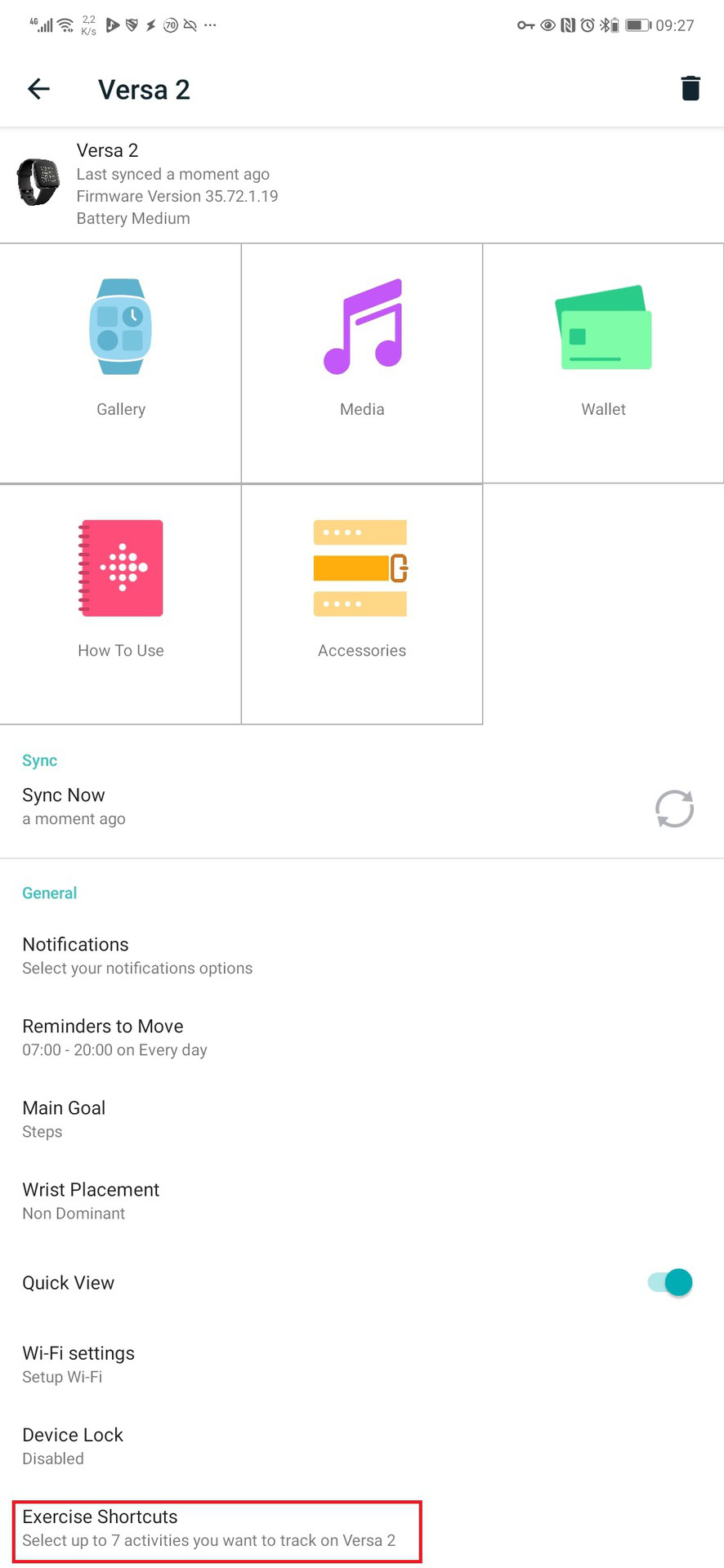This screenshot has width=724, height=1568.
Task: Open Notifications settings
Action: 137,955
